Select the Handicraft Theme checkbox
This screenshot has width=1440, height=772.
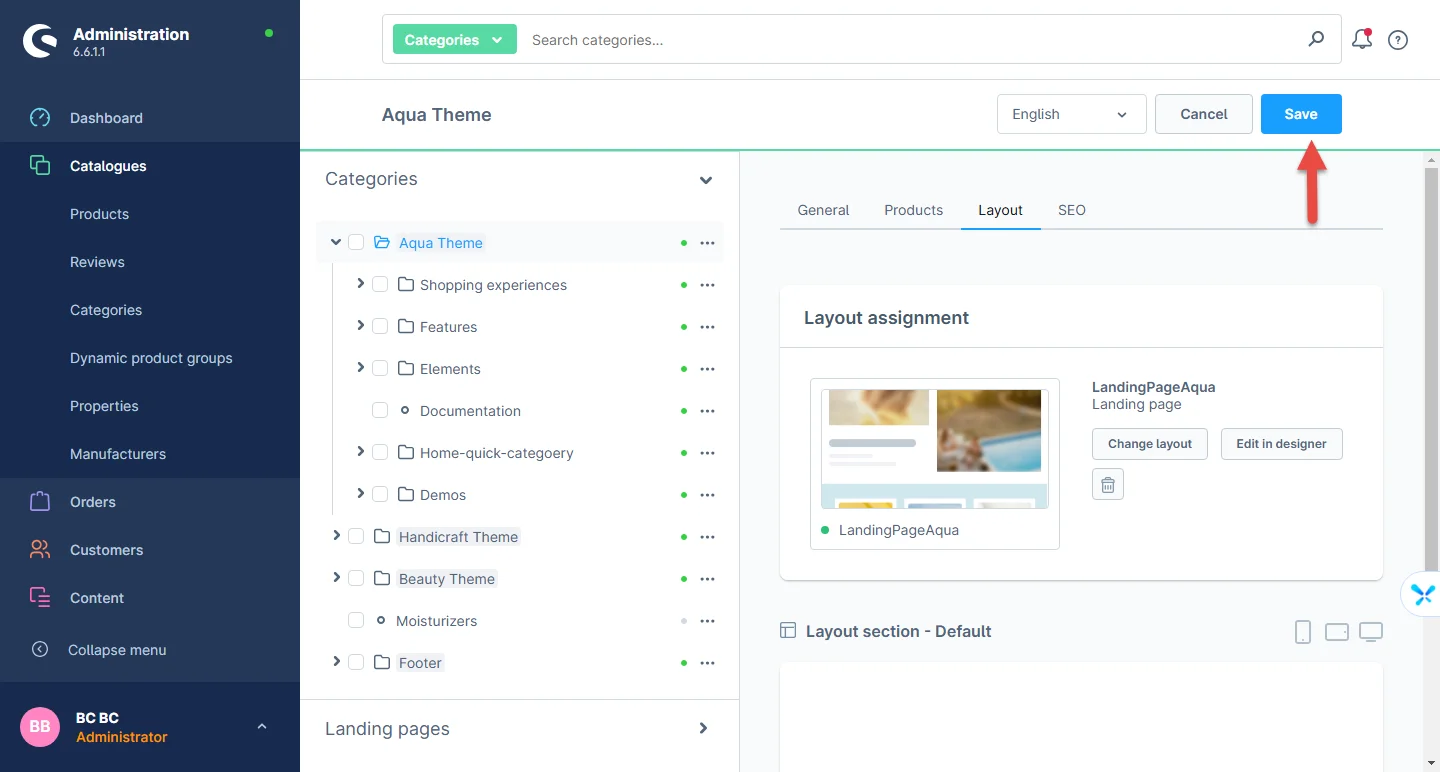click(356, 537)
